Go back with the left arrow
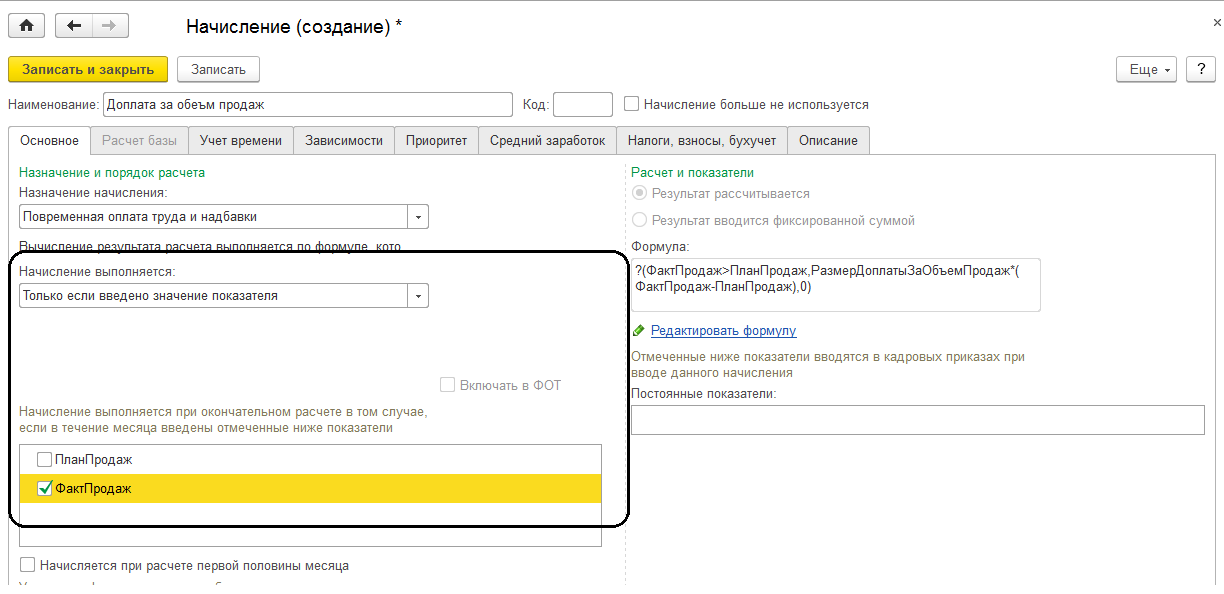1224x594 pixels. tap(75, 26)
